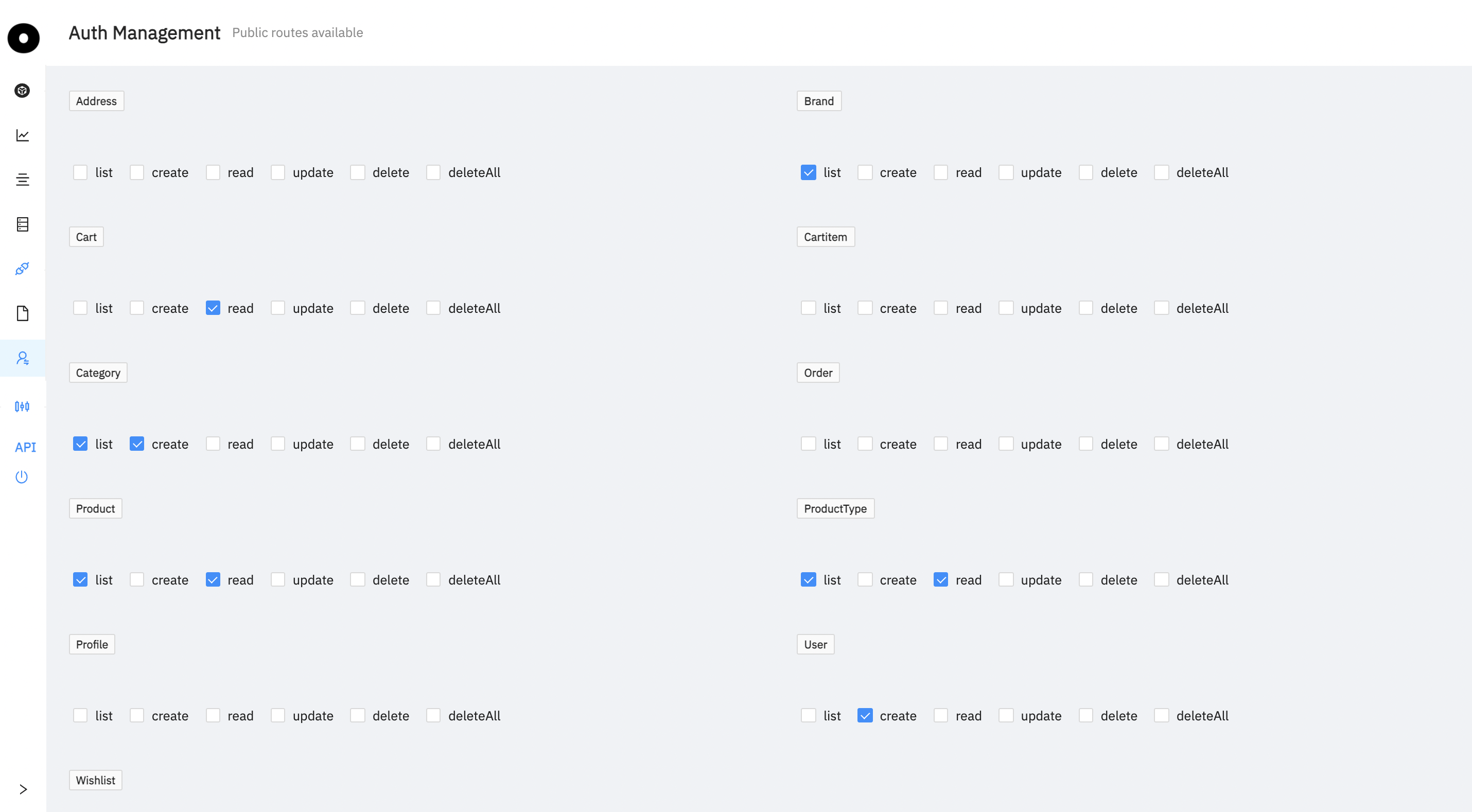Uncheck Brand list checkbox
1472x812 pixels.
pos(809,172)
